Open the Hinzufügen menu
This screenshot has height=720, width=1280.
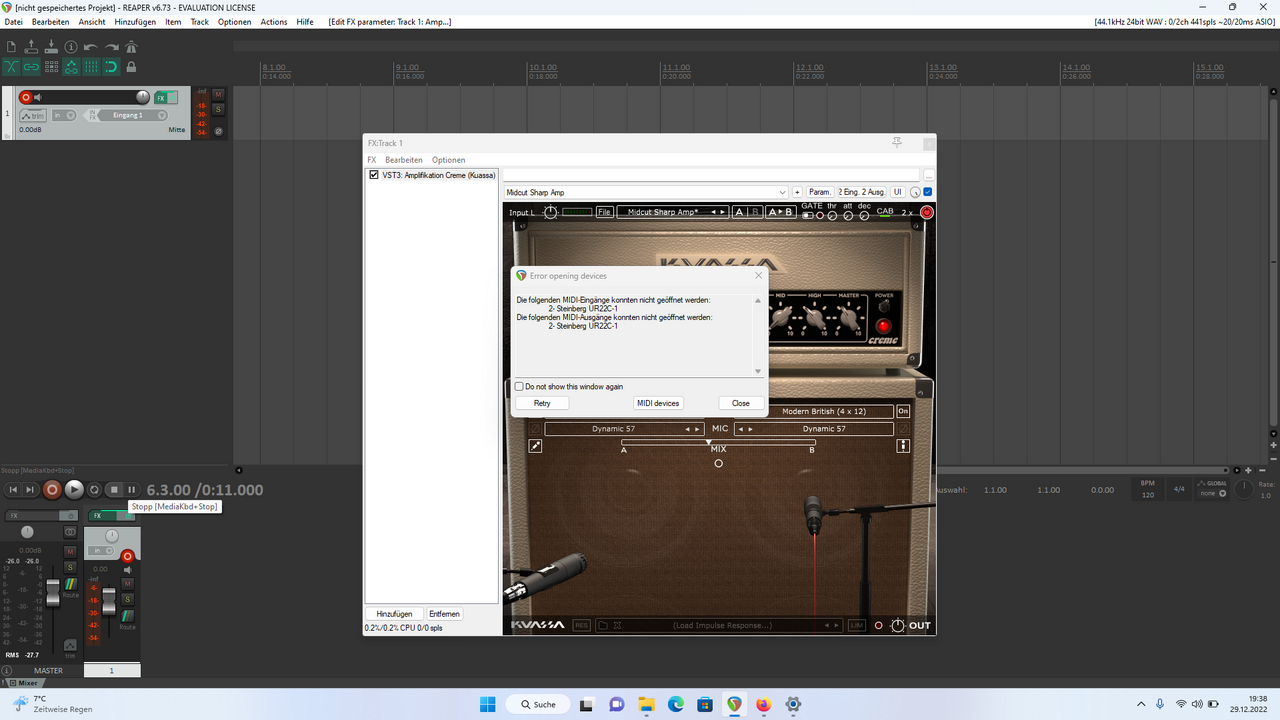135,22
